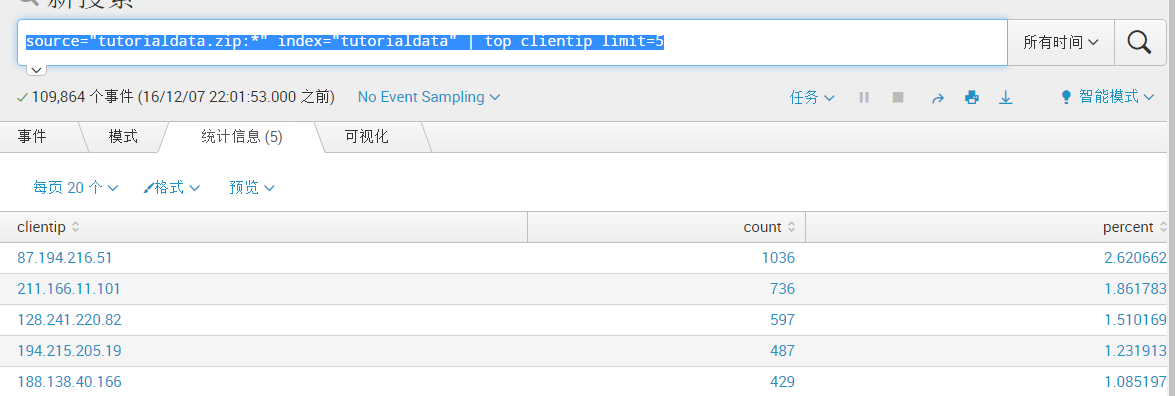Click into the search query field
Screen dimensions: 1175x396
pos(513,42)
